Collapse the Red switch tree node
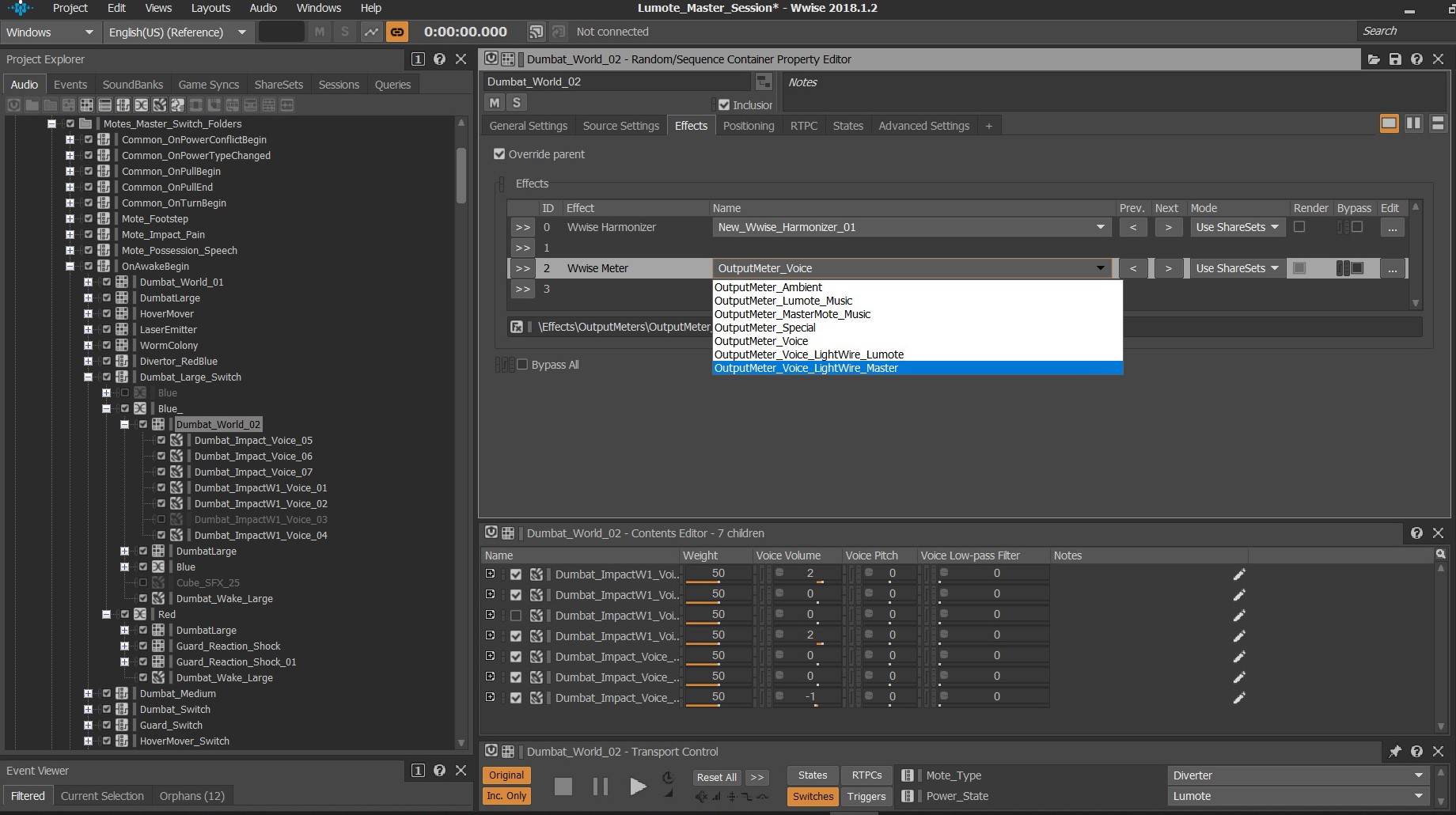1456x815 pixels. pyautogui.click(x=107, y=615)
